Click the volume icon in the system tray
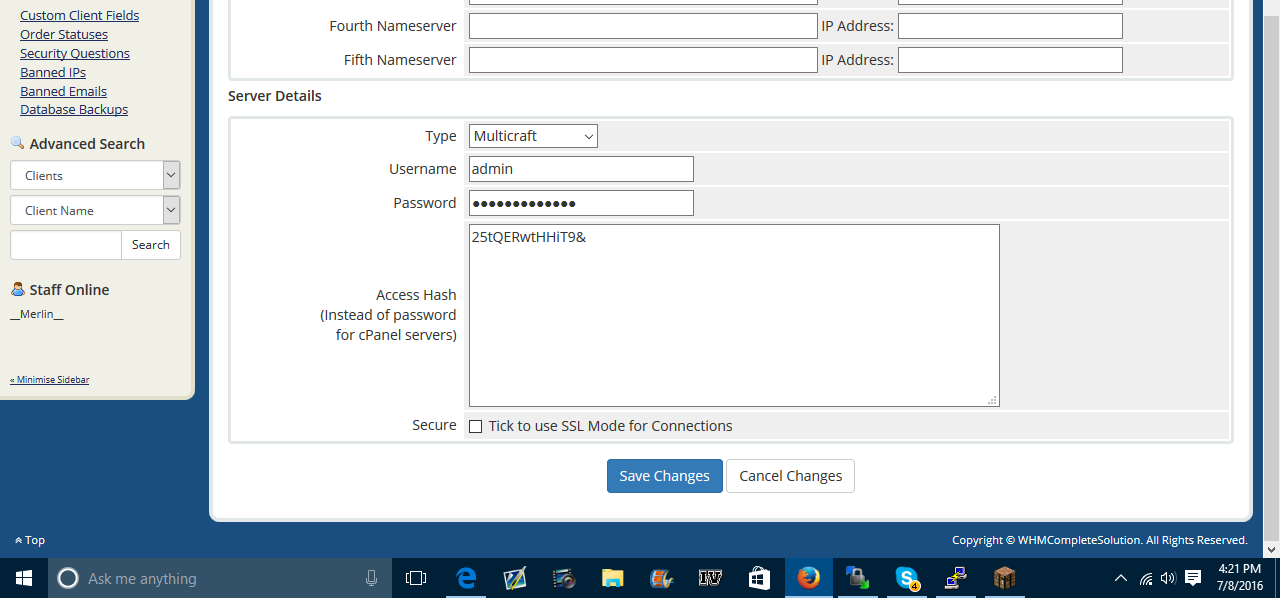The width and height of the screenshot is (1280, 598). tap(1168, 578)
